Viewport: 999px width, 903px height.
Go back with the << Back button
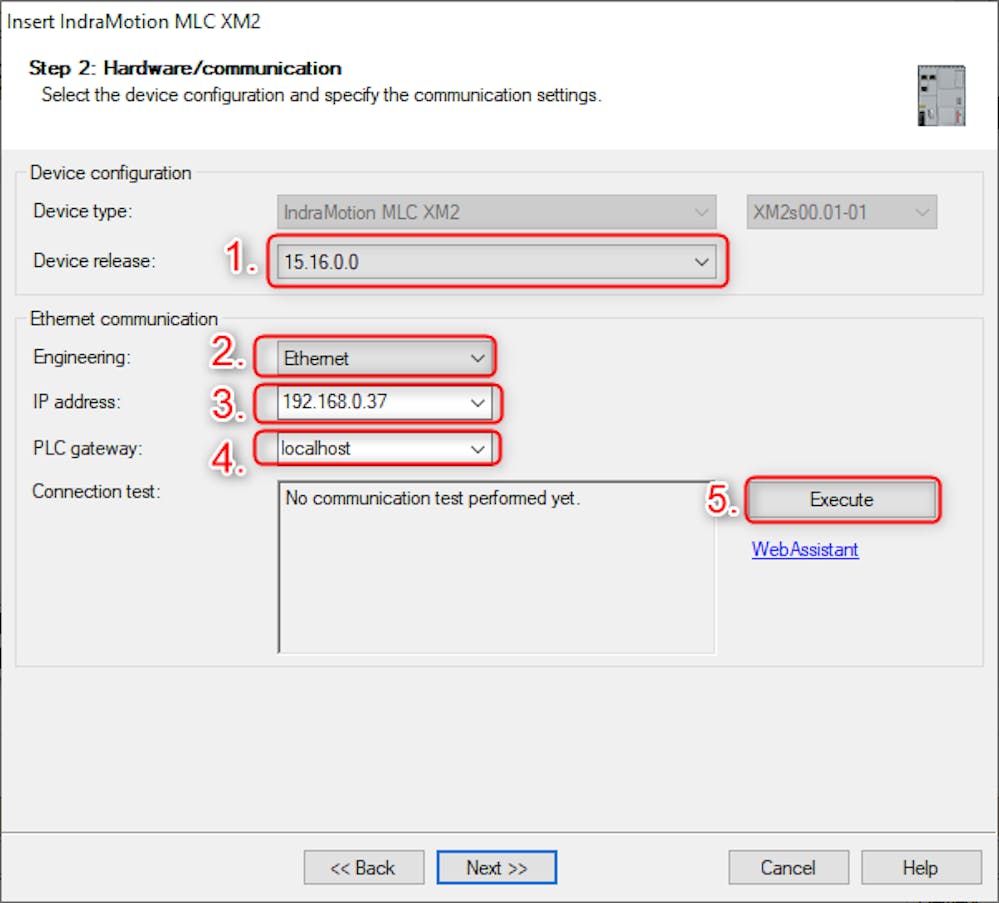[363, 867]
